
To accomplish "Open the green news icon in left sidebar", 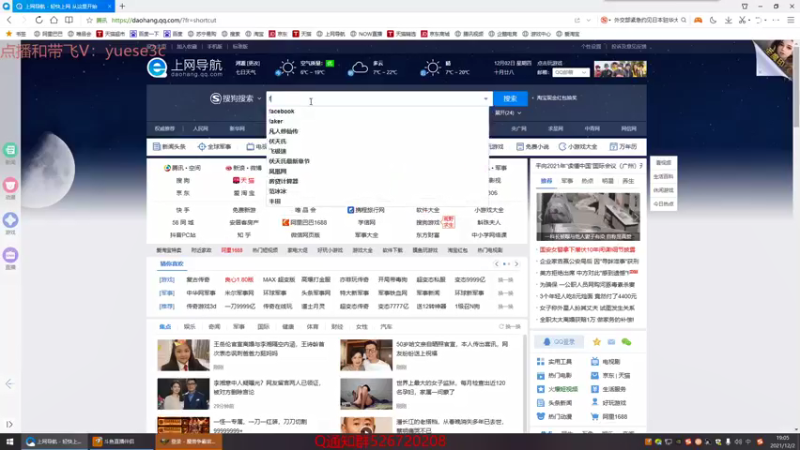I will coord(10,150).
